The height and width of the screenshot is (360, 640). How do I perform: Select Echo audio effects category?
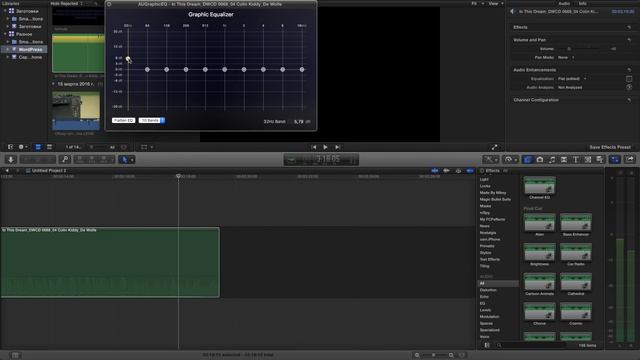pyautogui.click(x=484, y=297)
